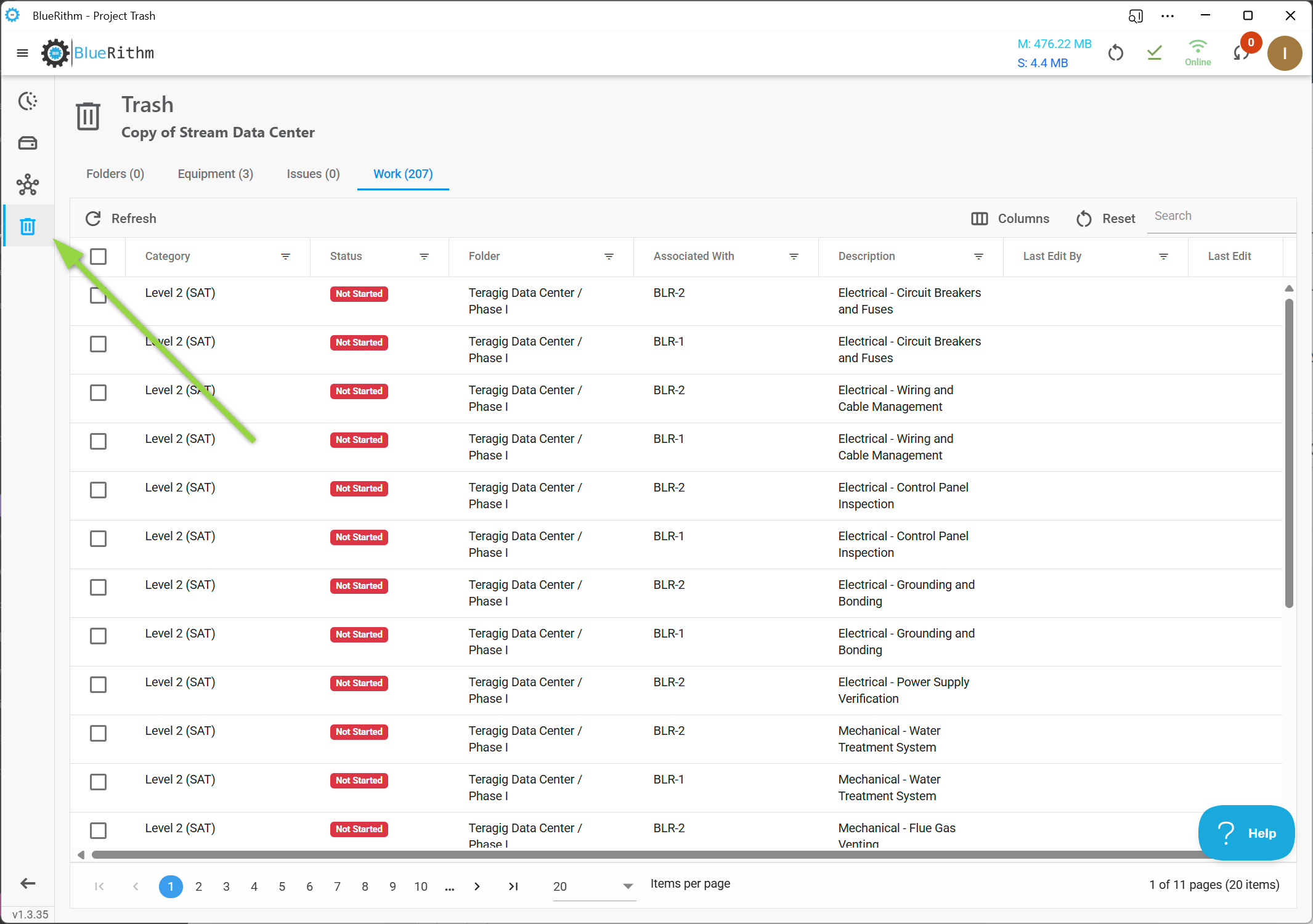
Task: Click the Columns button
Action: [x=1010, y=219]
